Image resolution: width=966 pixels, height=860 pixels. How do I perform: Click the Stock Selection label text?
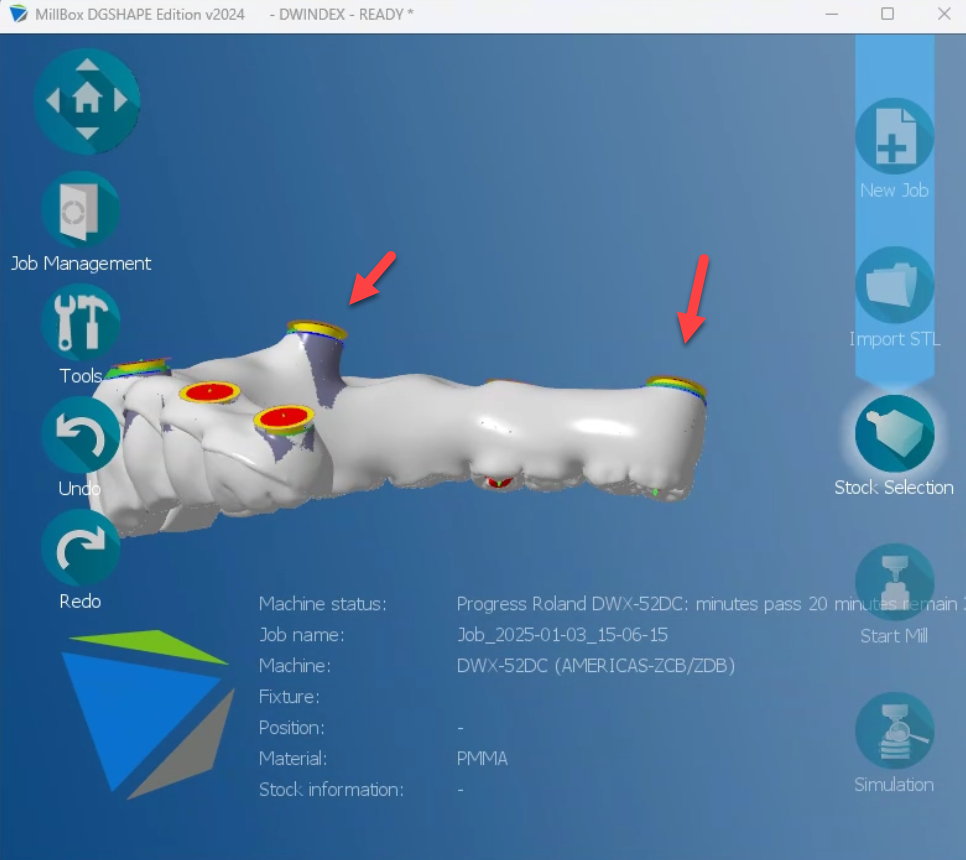click(x=893, y=487)
